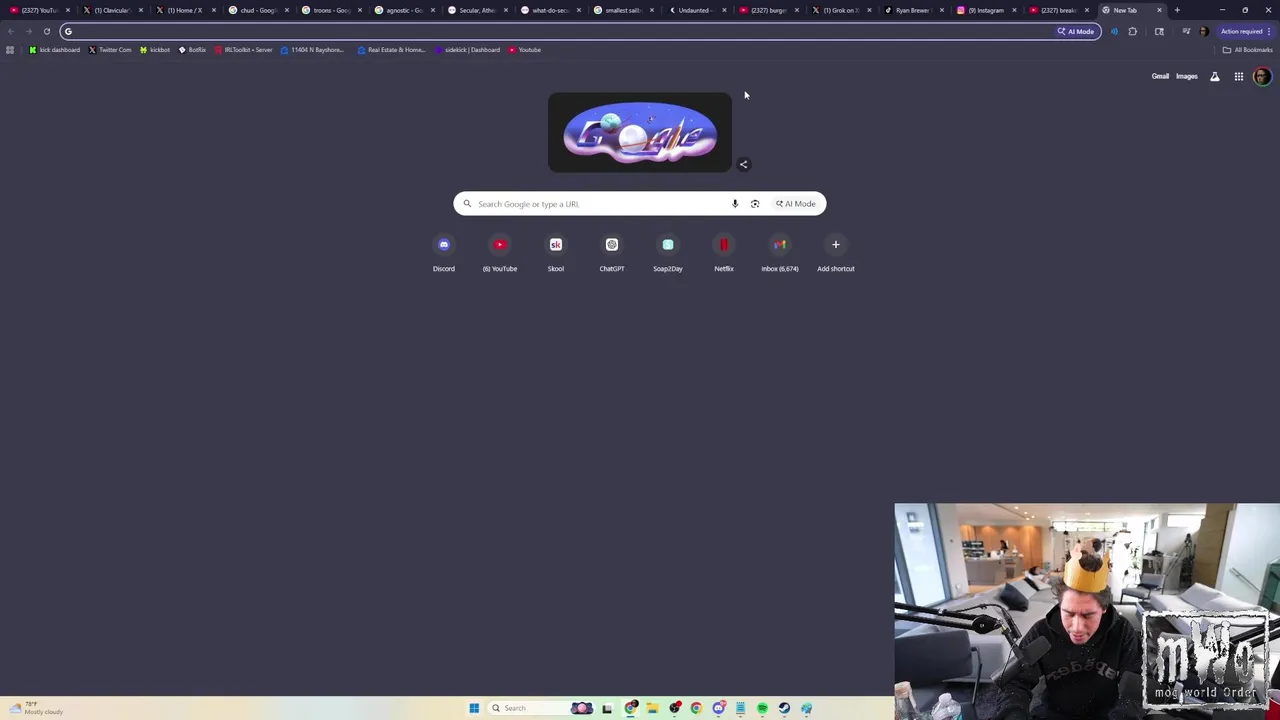
Task: Share the Google Doodle
Action: [743, 164]
